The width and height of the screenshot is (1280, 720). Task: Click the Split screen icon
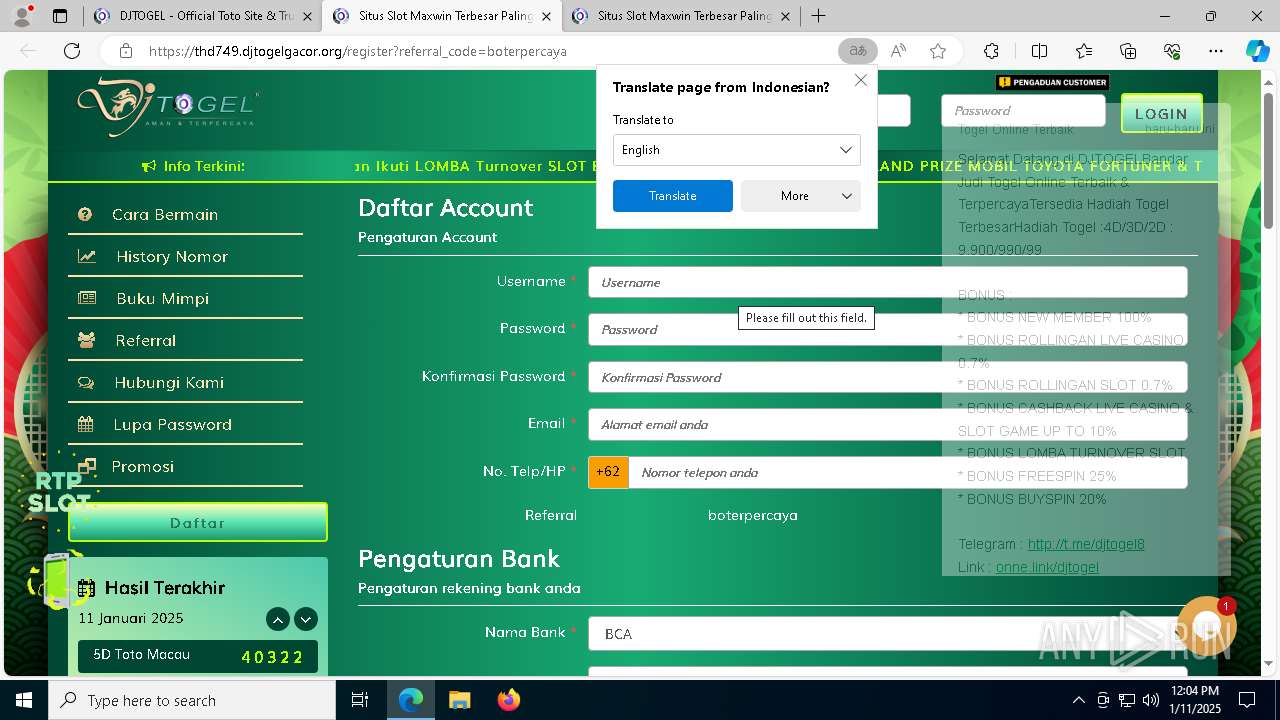[x=1039, y=51]
